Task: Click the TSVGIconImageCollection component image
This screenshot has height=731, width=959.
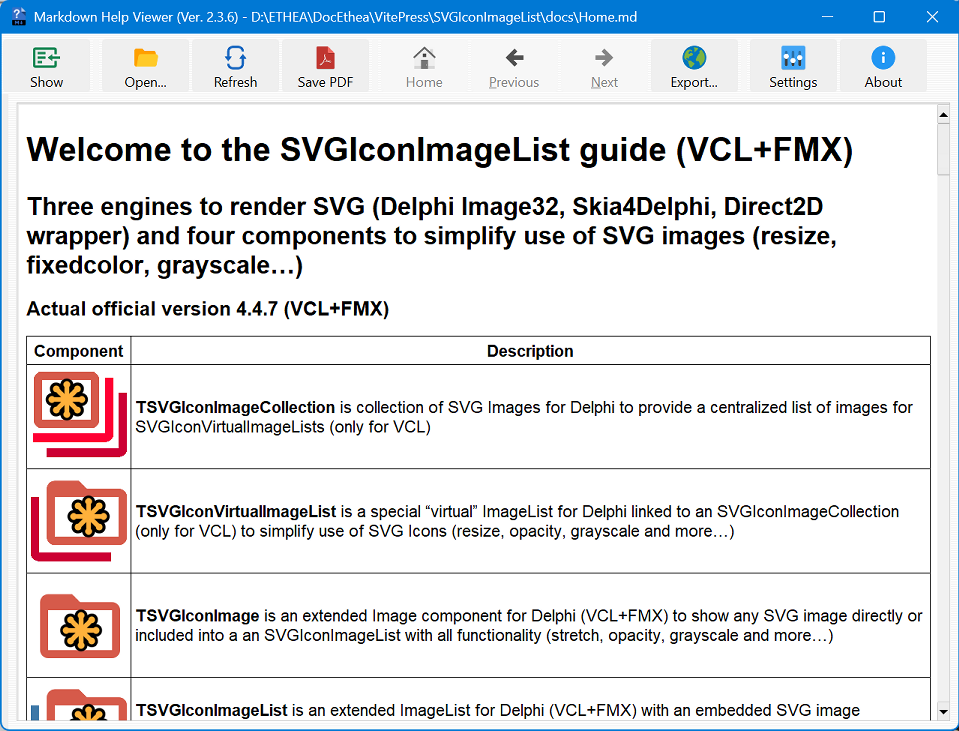Action: coord(79,415)
